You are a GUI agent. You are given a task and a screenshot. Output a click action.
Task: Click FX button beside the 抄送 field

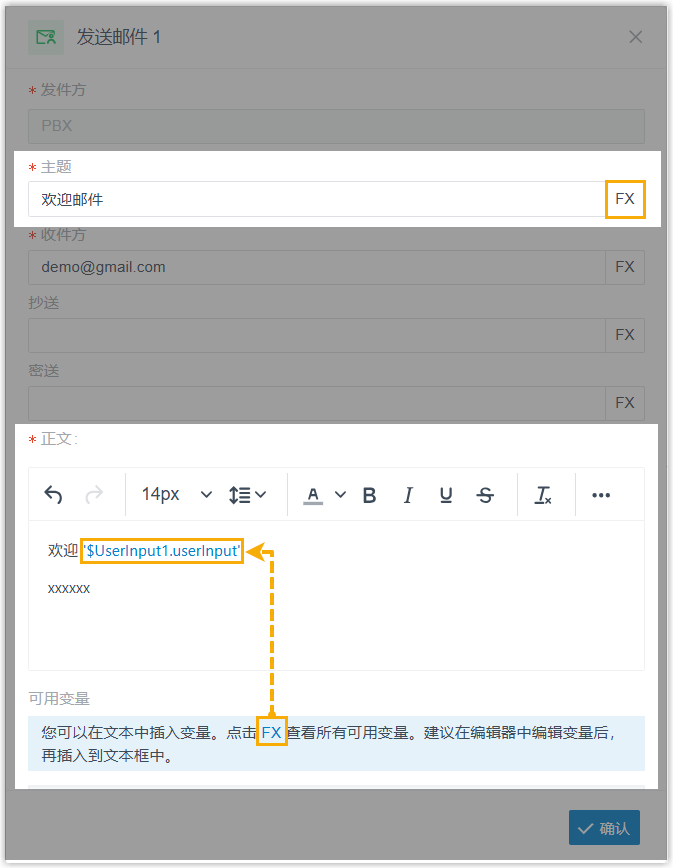625,335
